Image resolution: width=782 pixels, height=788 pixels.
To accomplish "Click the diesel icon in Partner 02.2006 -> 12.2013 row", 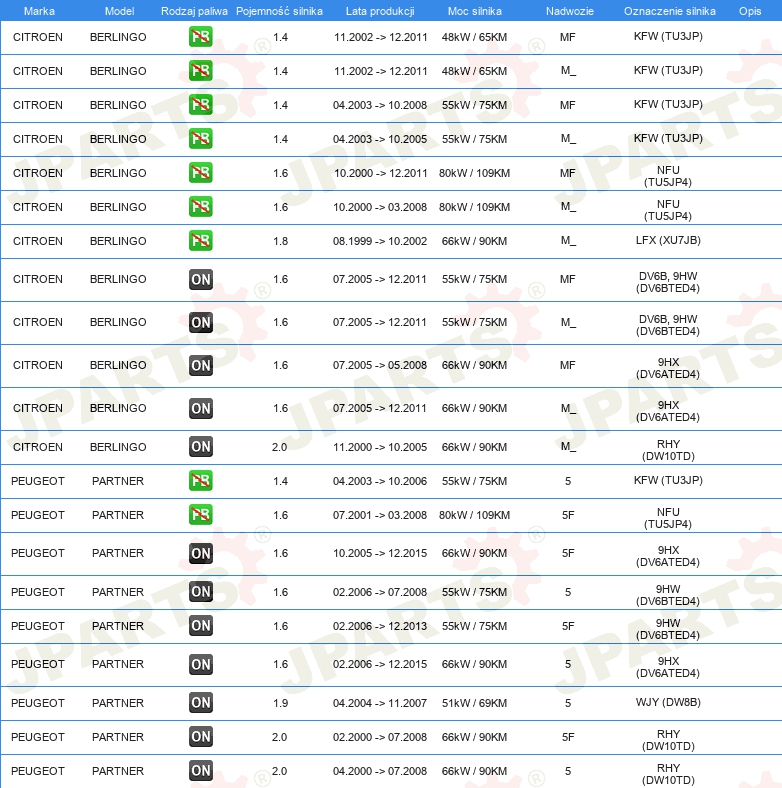I will click(x=201, y=626).
